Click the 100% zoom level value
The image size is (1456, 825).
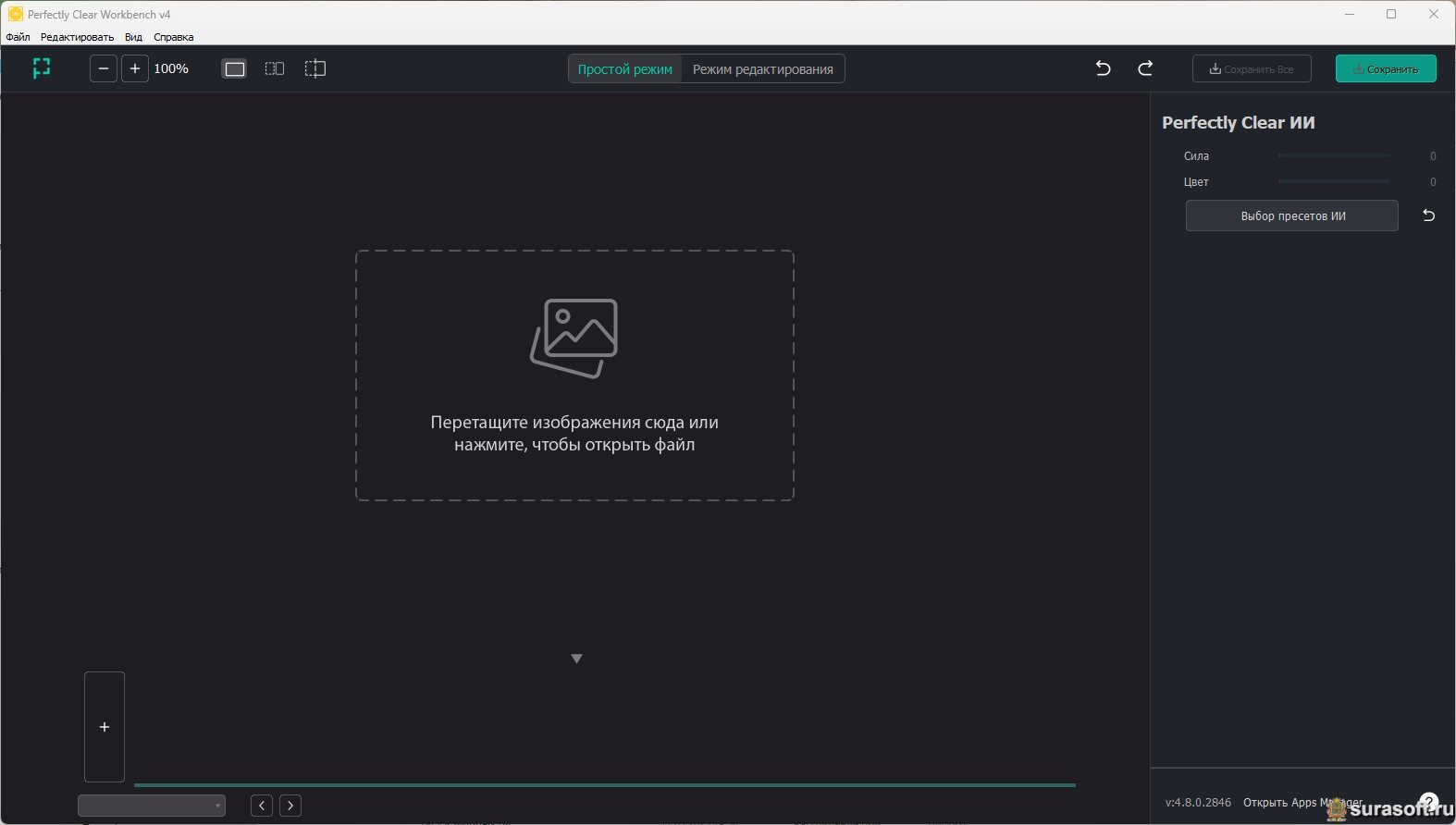(x=171, y=68)
